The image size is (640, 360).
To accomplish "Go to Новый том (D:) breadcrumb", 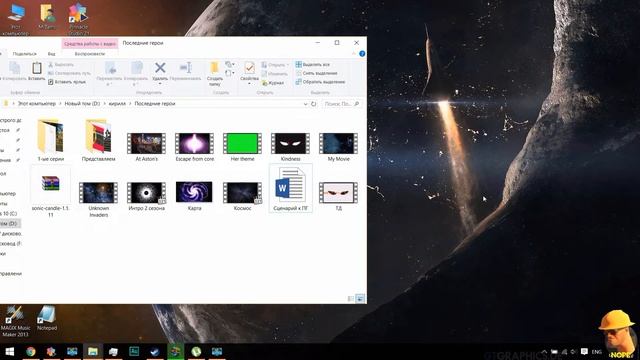I will coord(82,104).
